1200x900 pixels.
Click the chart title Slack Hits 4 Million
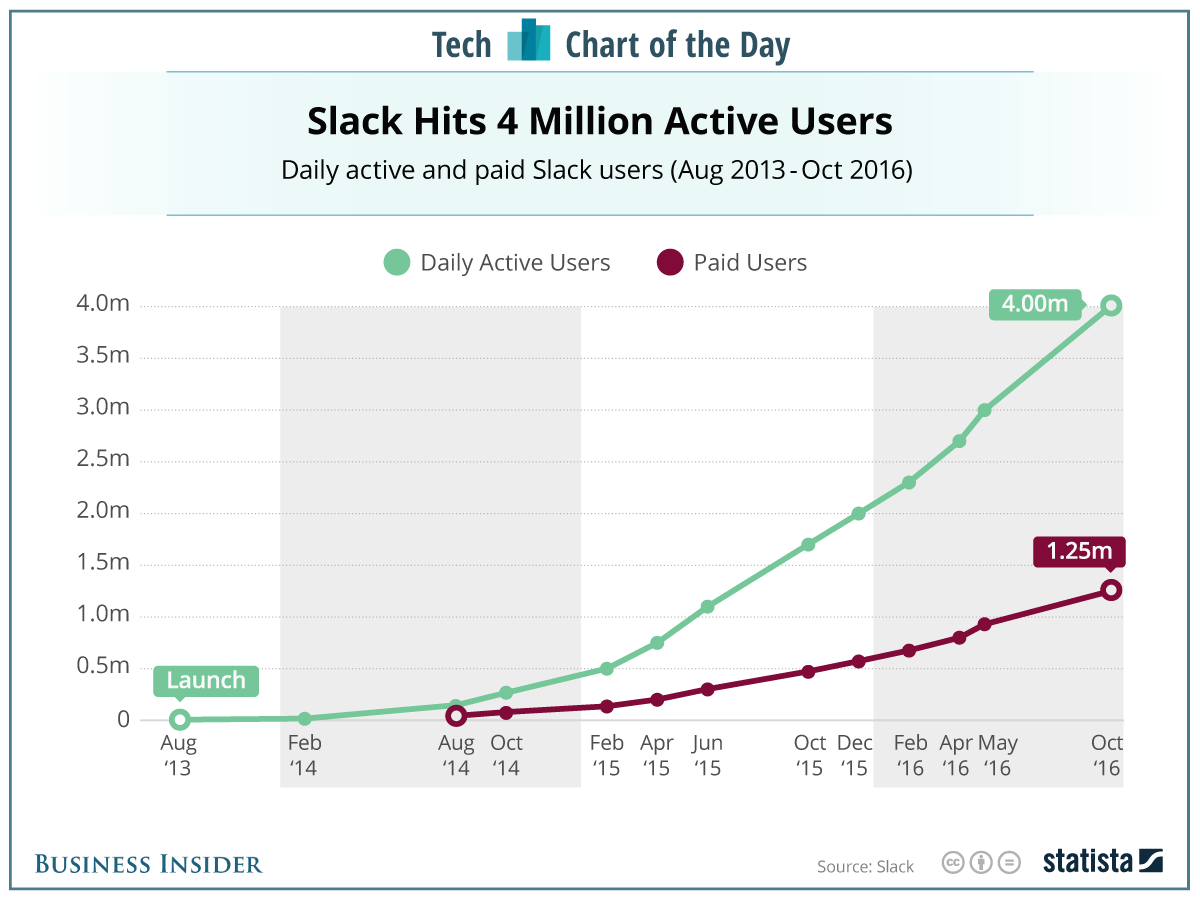coord(600,122)
